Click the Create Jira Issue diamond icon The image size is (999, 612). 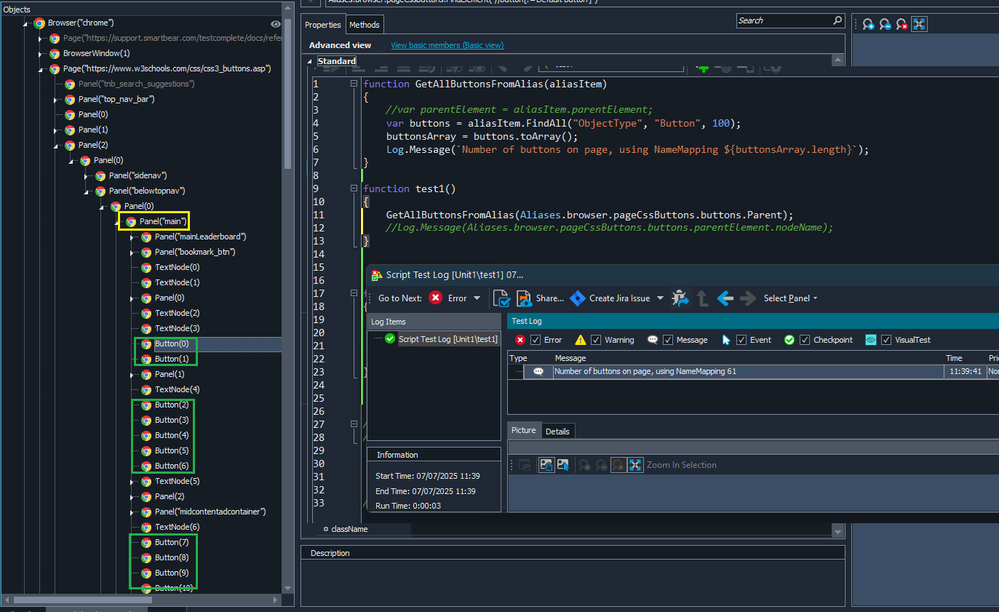coord(576,298)
